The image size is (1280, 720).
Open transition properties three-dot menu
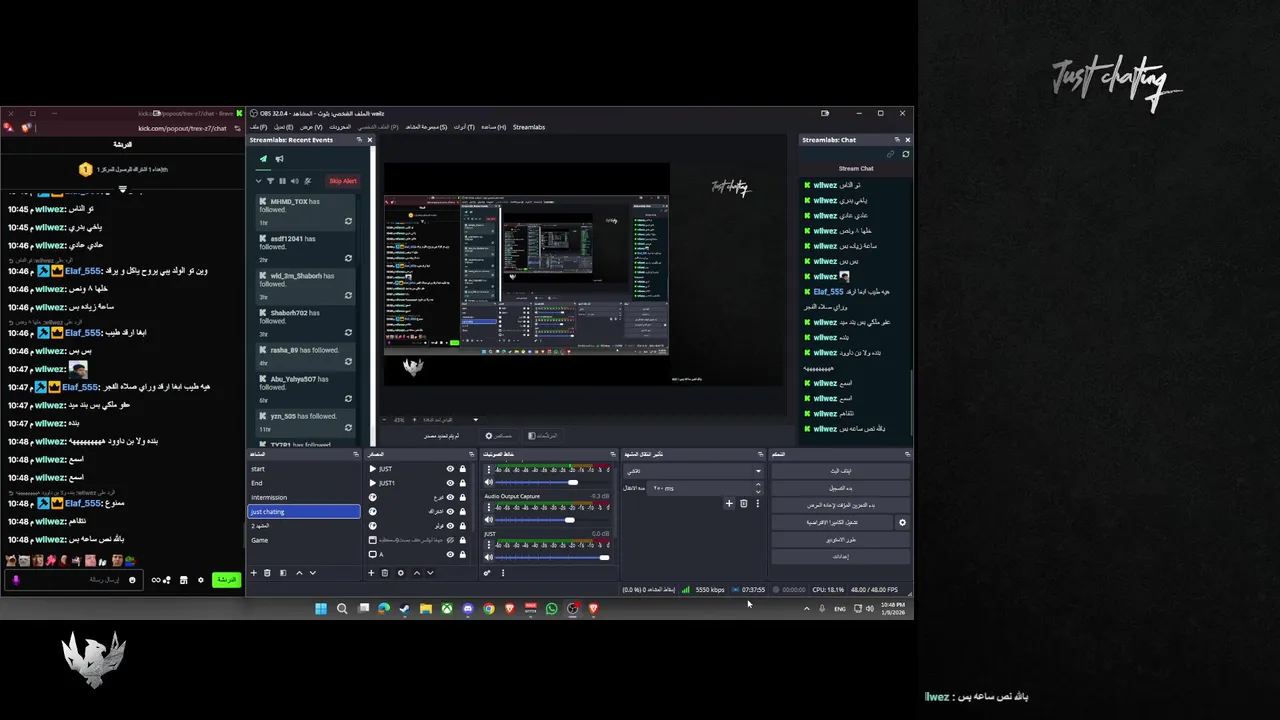click(757, 504)
